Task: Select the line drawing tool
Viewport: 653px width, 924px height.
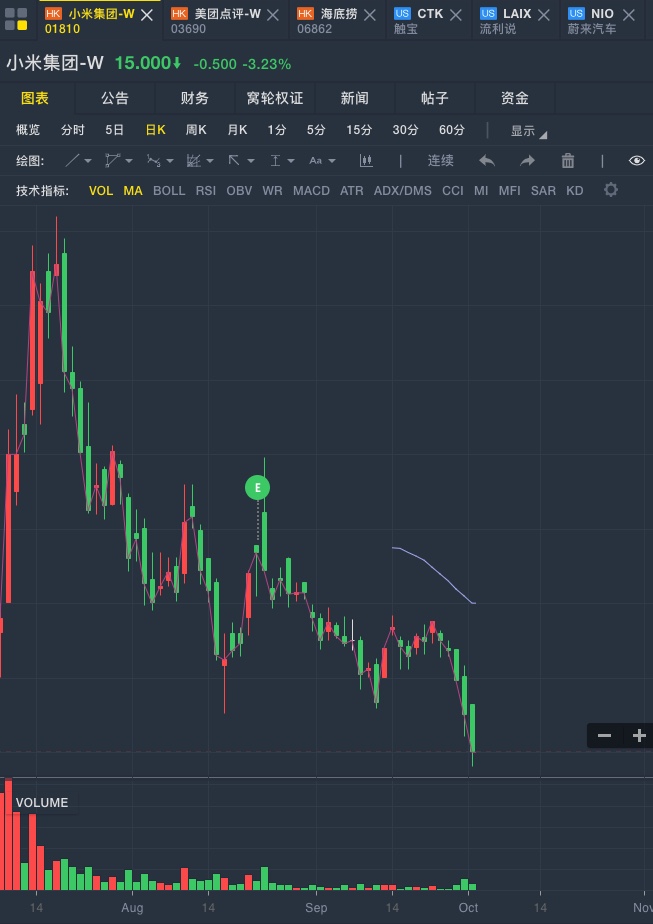Action: click(x=72, y=160)
